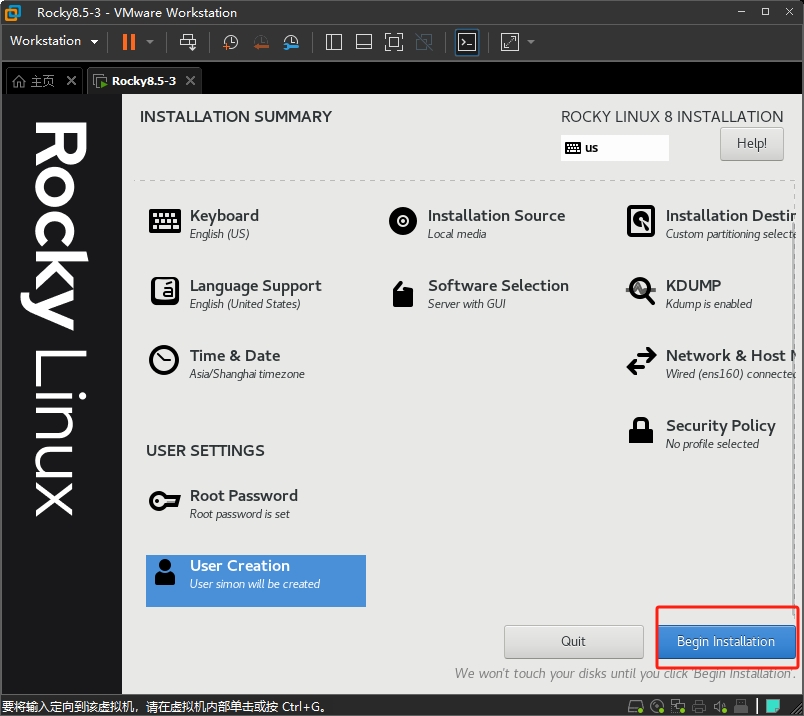The width and height of the screenshot is (804, 716).
Task: Enter full screen mode
Action: pyautogui.click(x=394, y=42)
